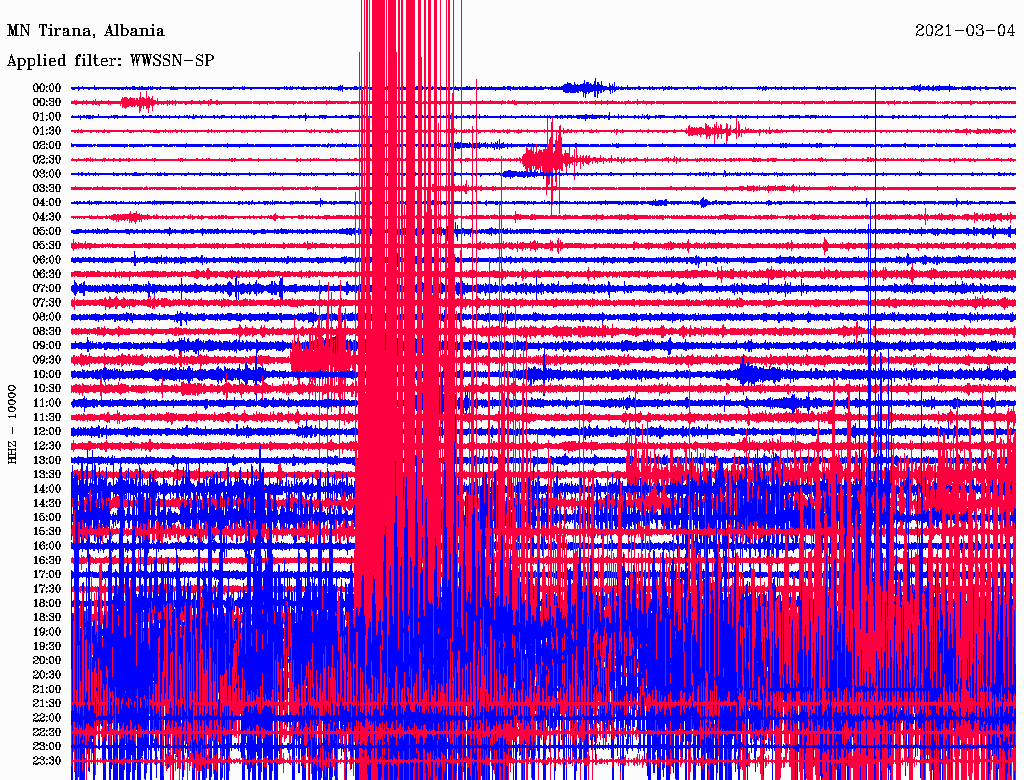The width and height of the screenshot is (1024, 780).
Task: Select the 20:30 time row label
Action: (x=47, y=675)
